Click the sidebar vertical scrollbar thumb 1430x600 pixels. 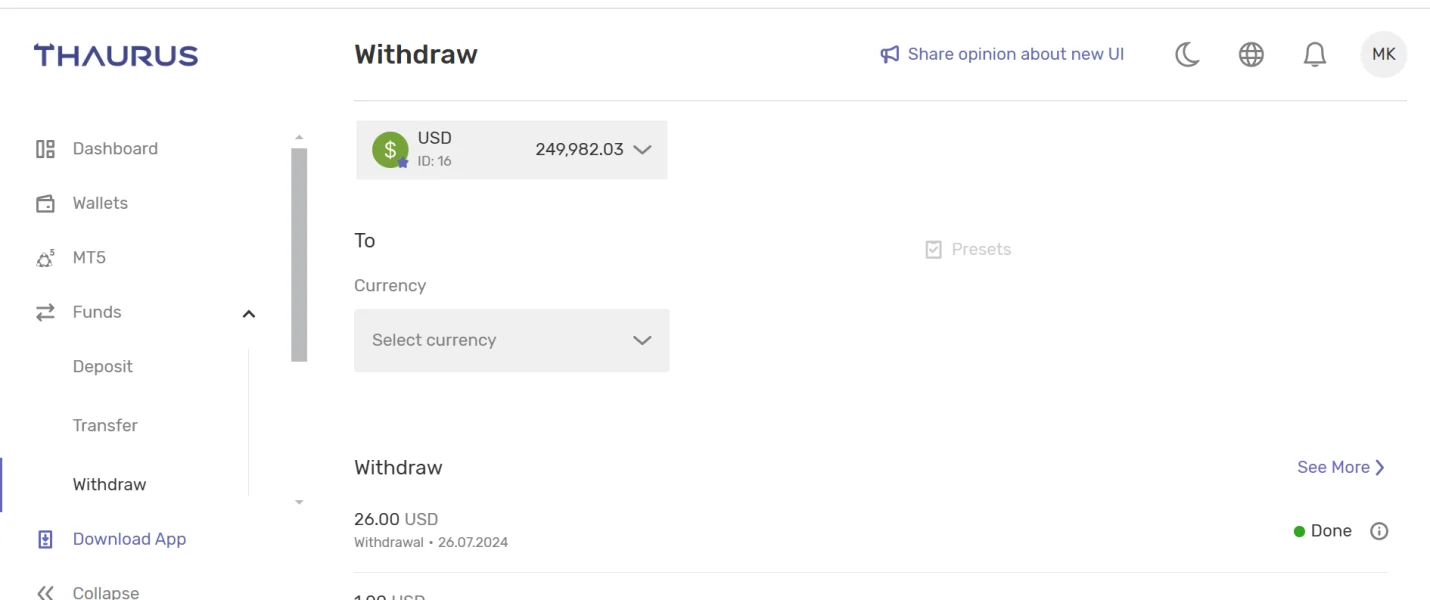click(x=299, y=254)
